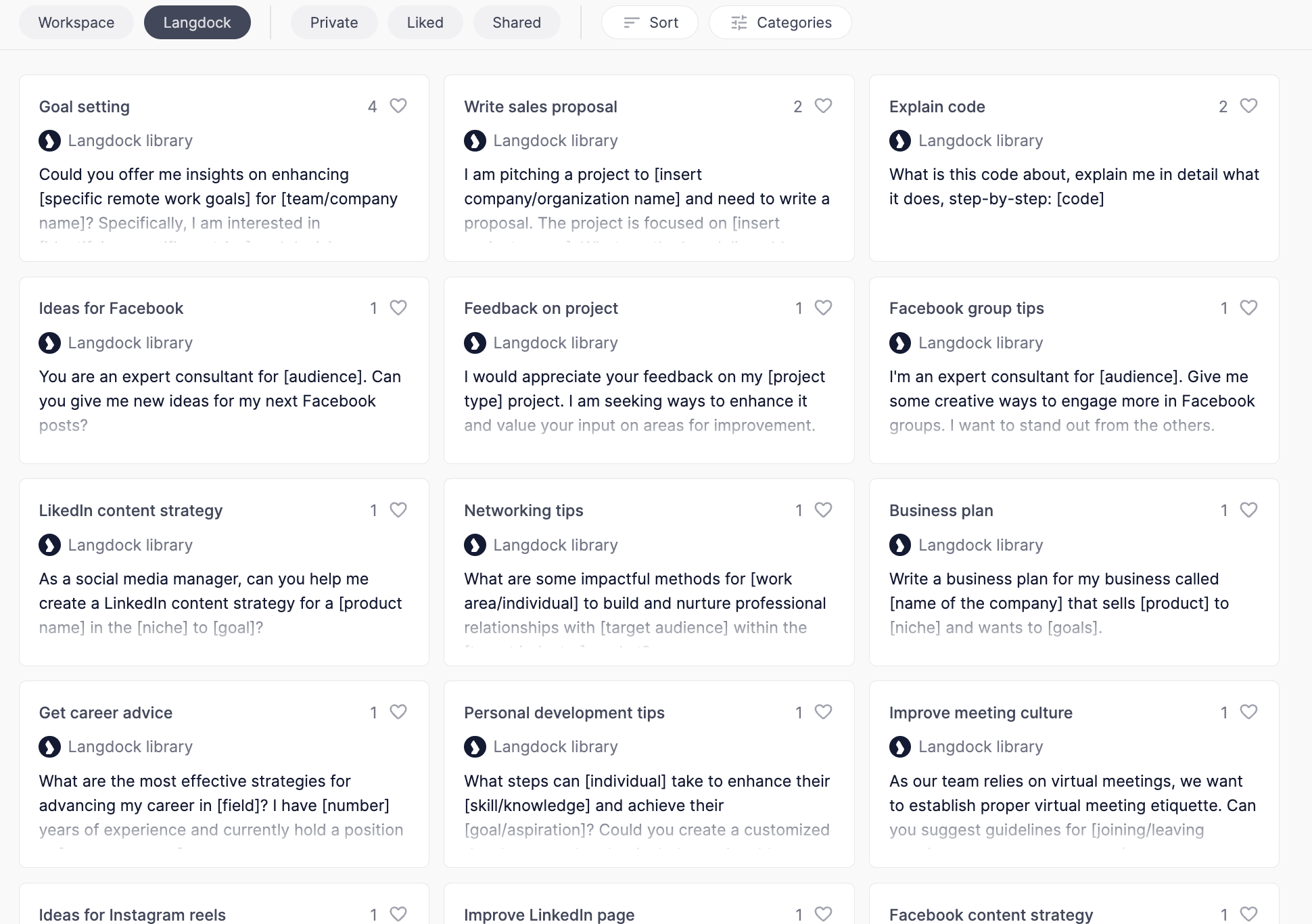This screenshot has width=1312, height=924.
Task: Click the Langdock library icon on Goal setting card
Action: (x=49, y=140)
